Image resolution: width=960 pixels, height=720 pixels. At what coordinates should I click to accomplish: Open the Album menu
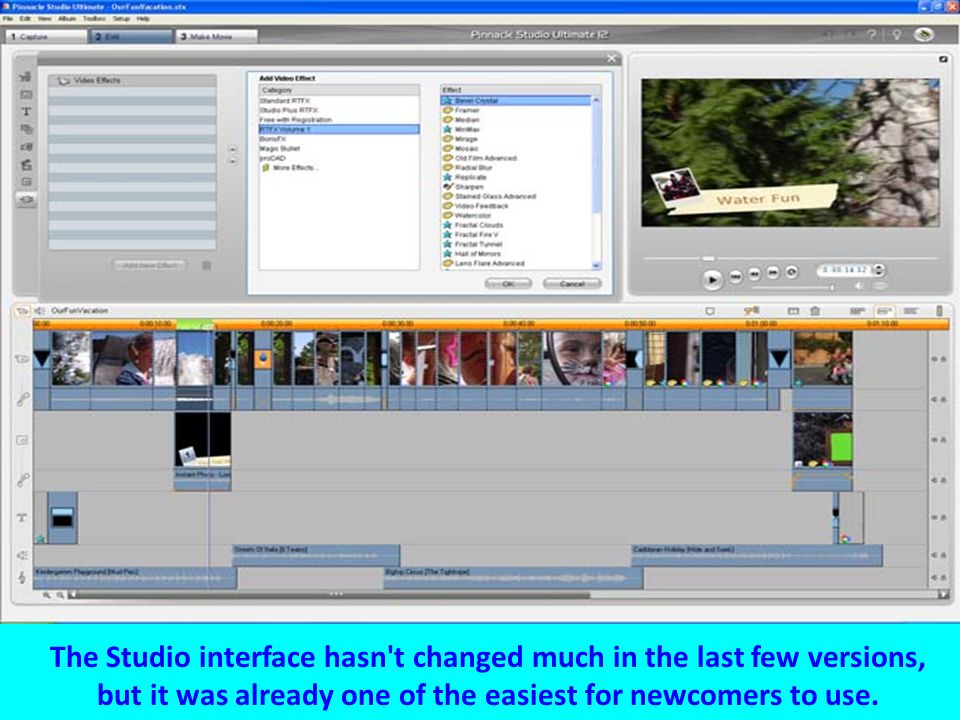(67, 19)
